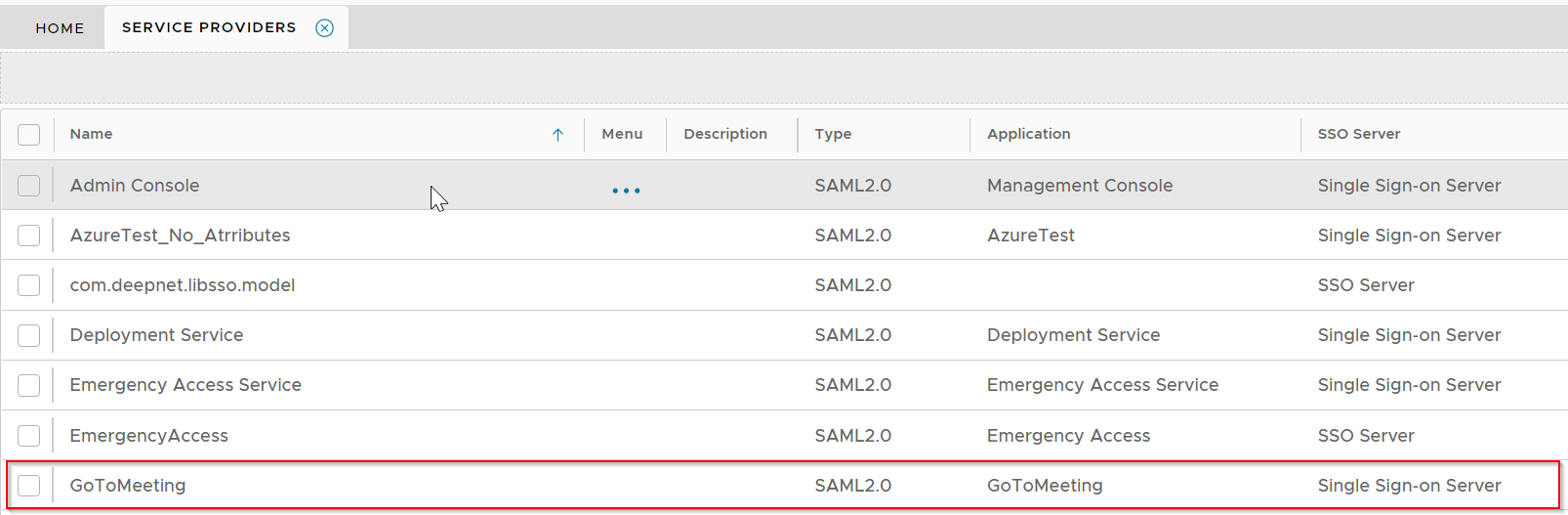Open the three-dot menu for Admin Console
The height and width of the screenshot is (515, 1568).
point(626,191)
